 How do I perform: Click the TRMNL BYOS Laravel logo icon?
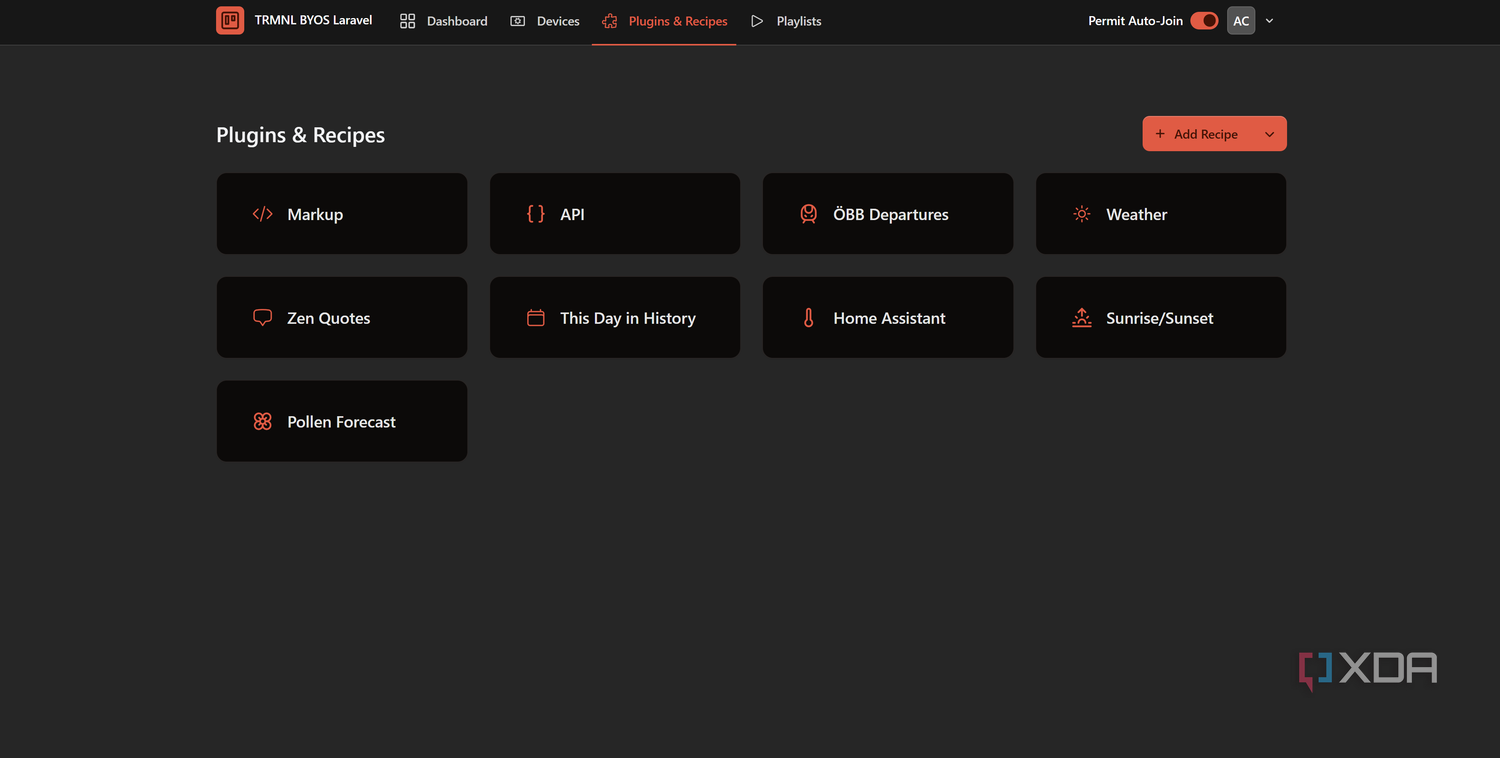tap(230, 20)
